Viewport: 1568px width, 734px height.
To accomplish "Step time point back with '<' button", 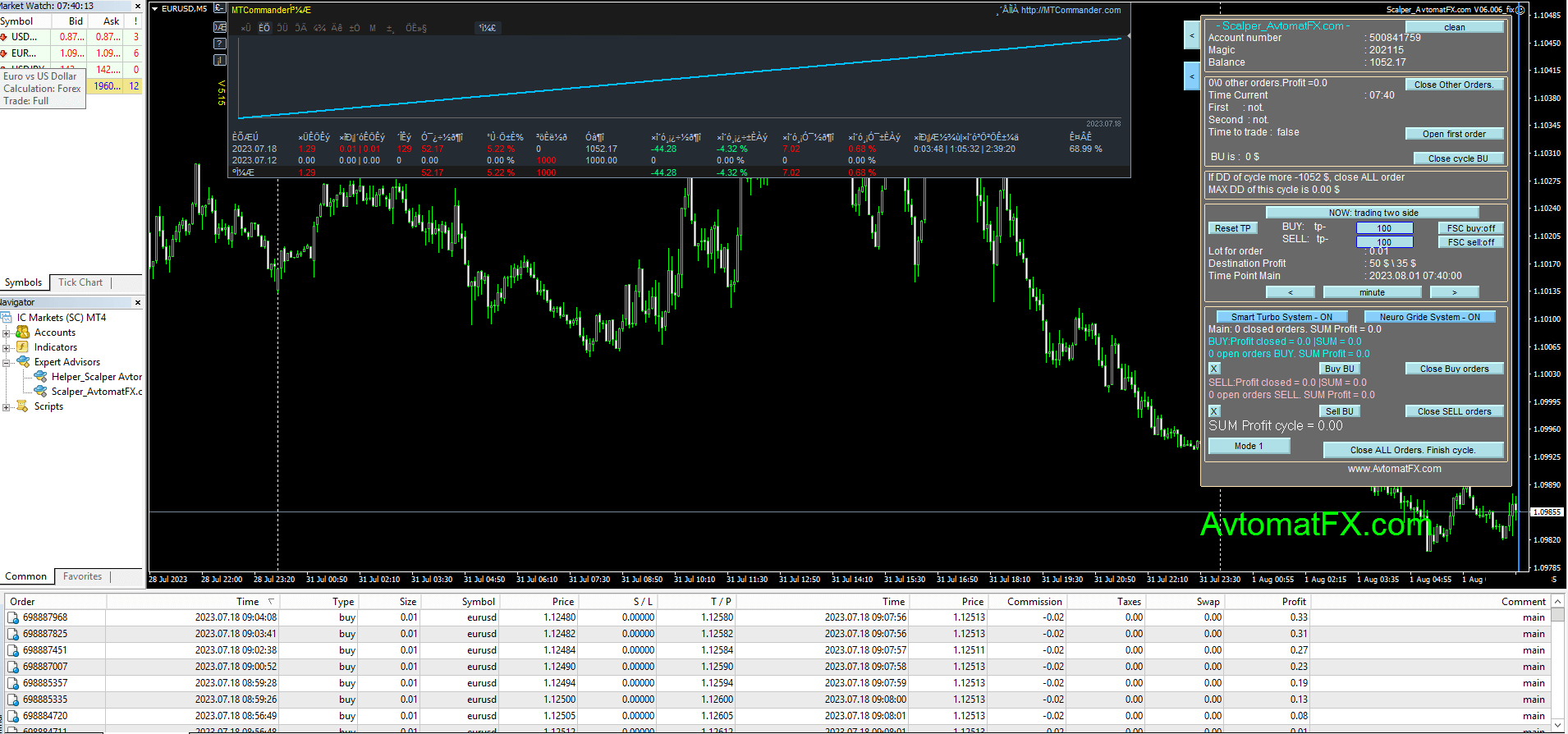I will coord(1290,292).
